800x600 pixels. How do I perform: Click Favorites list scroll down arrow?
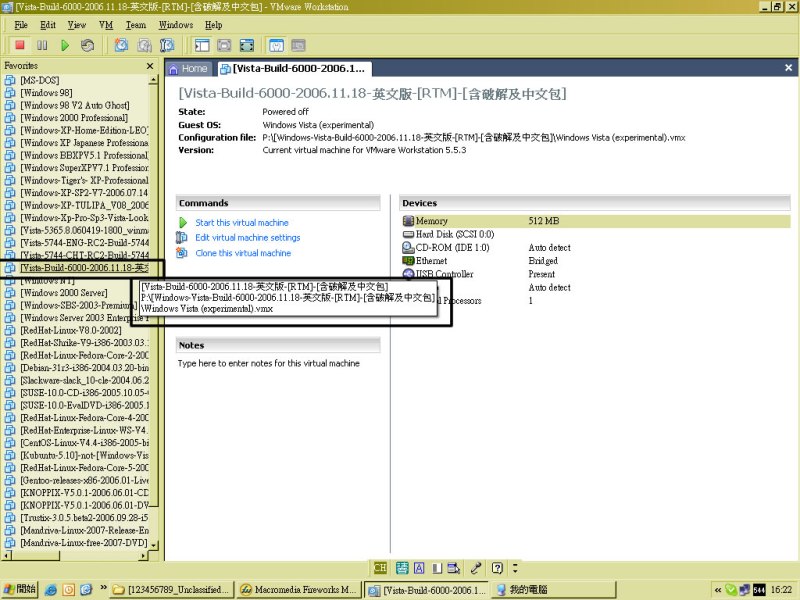pyautogui.click(x=153, y=545)
